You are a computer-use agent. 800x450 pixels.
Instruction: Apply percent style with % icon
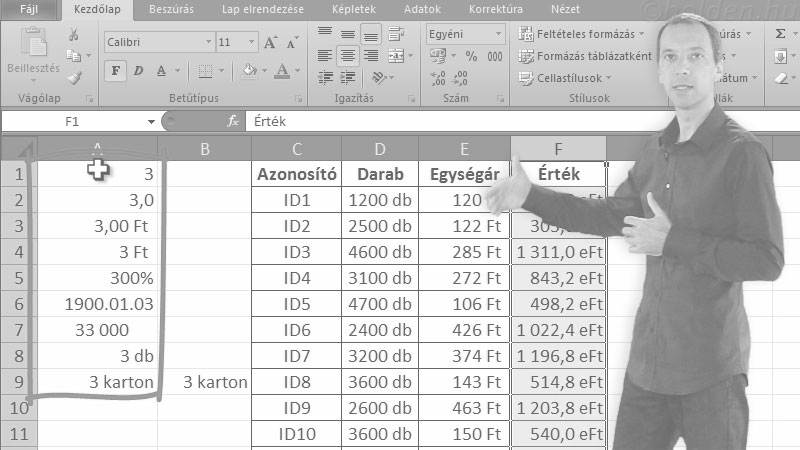pyautogui.click(x=471, y=56)
